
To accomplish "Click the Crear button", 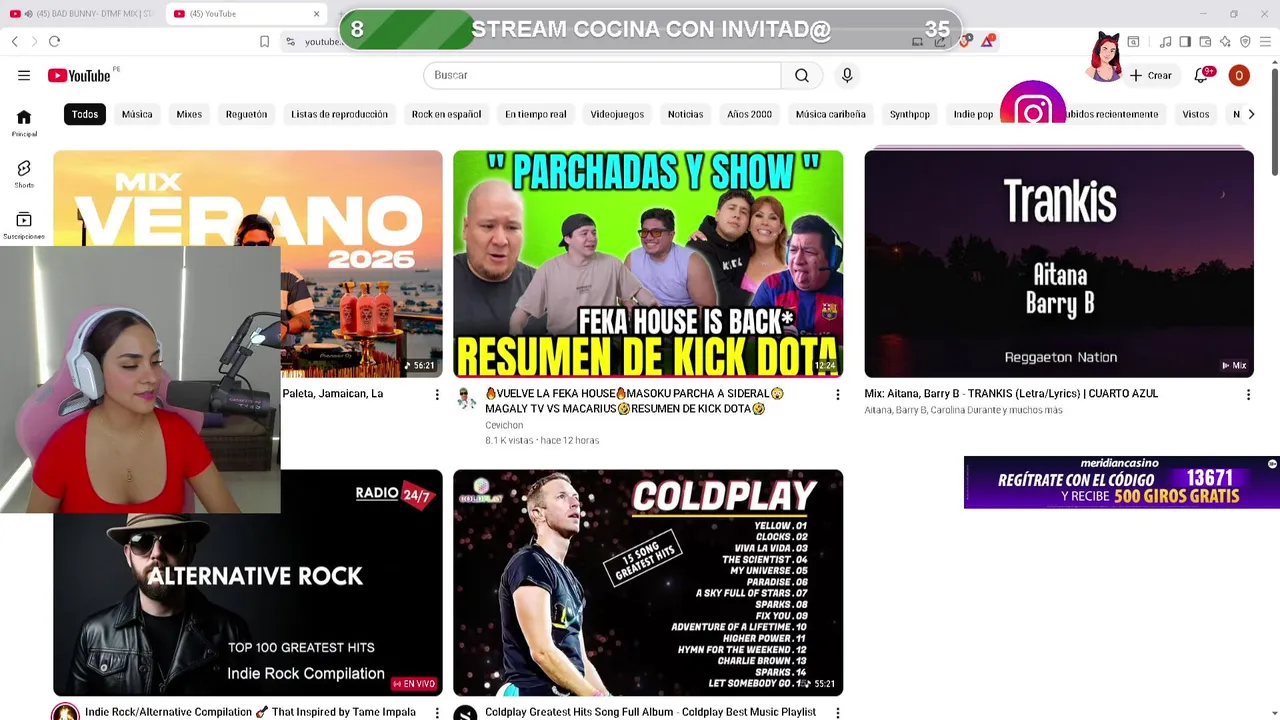I will pyautogui.click(x=1151, y=75).
